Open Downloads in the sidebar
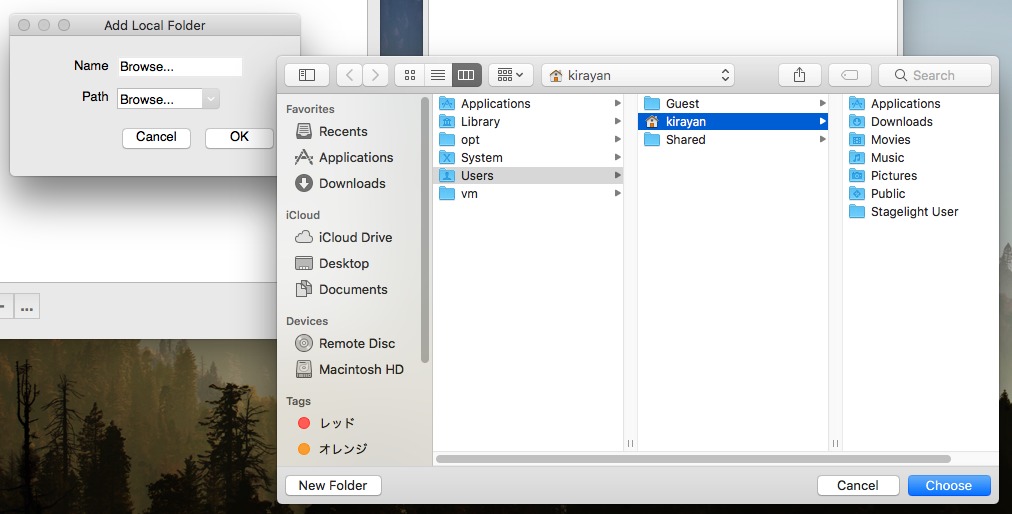1012x514 pixels. pos(354,183)
